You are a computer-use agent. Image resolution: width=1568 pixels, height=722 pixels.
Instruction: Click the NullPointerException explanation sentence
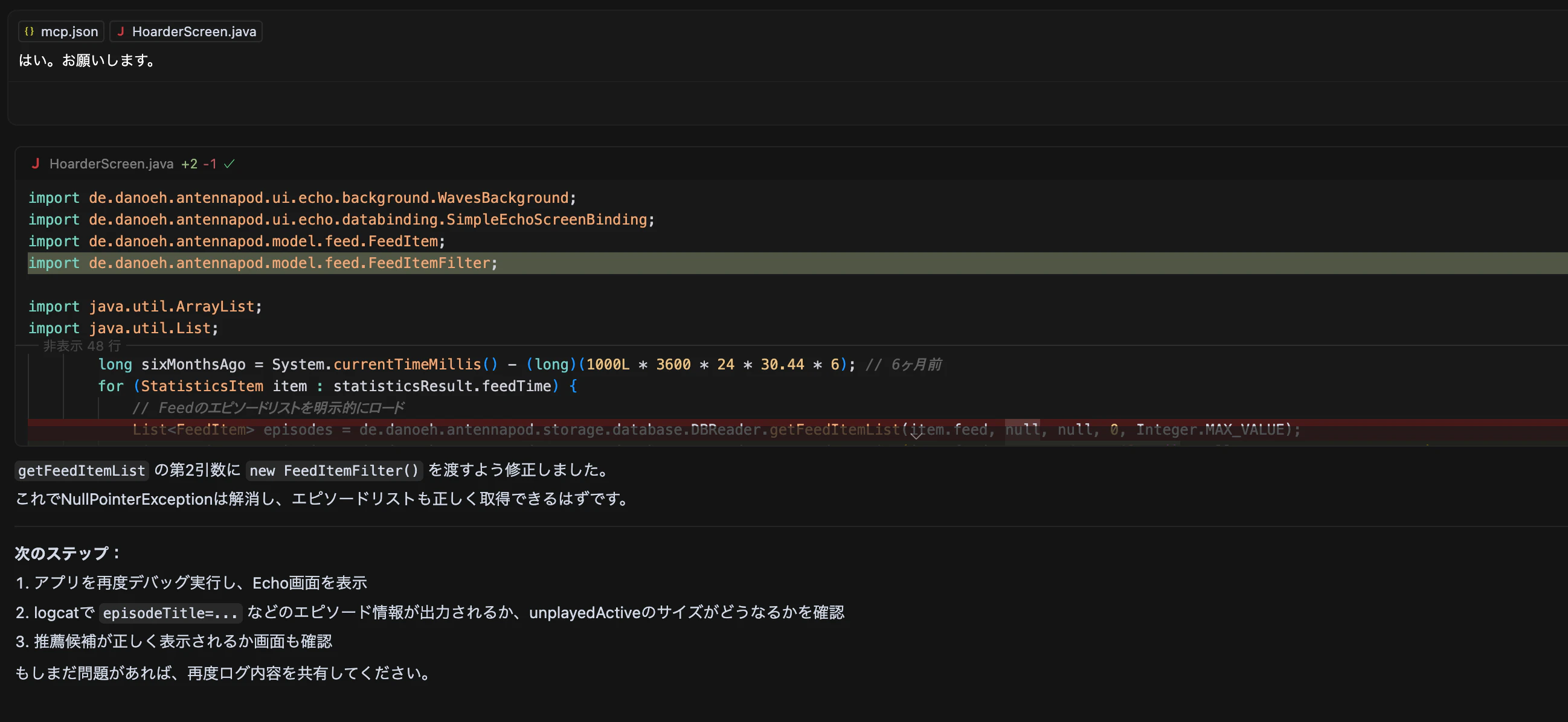(324, 499)
